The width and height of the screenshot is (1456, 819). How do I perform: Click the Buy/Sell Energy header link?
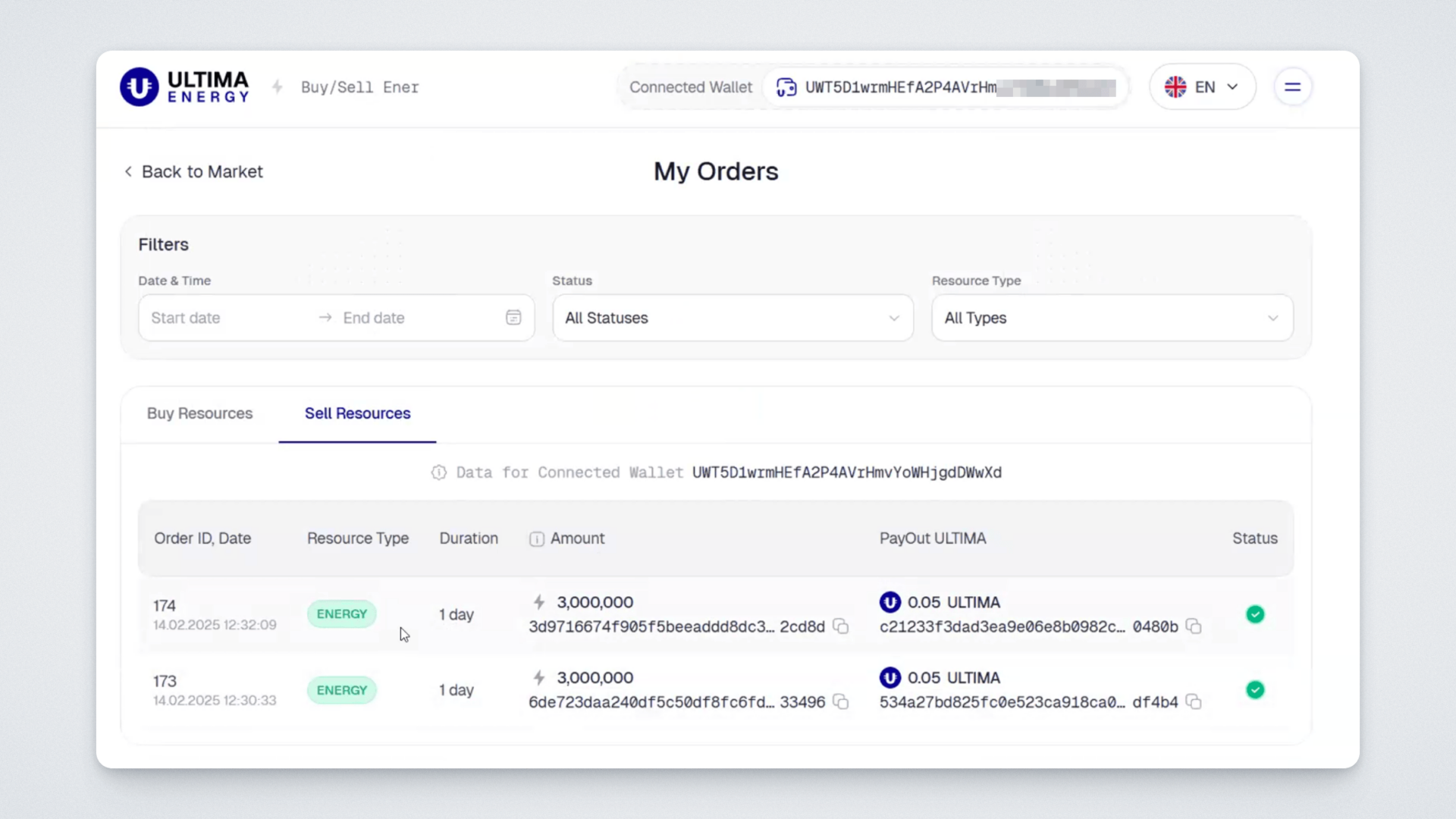(359, 87)
